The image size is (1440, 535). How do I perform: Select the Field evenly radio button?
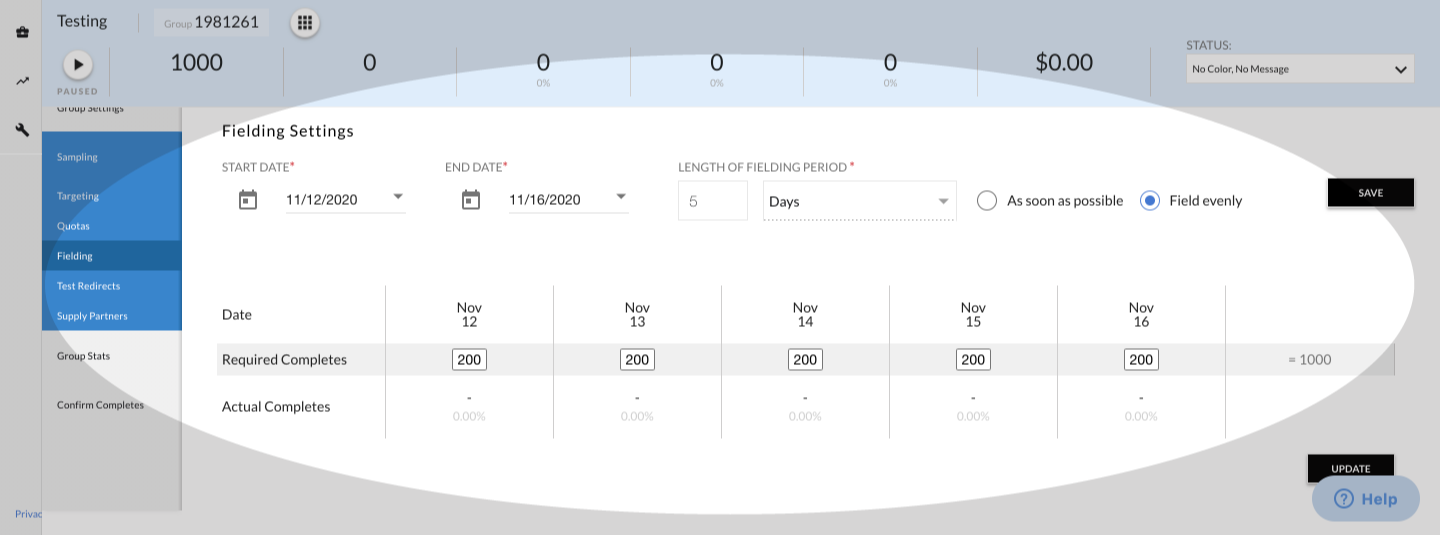click(1150, 201)
